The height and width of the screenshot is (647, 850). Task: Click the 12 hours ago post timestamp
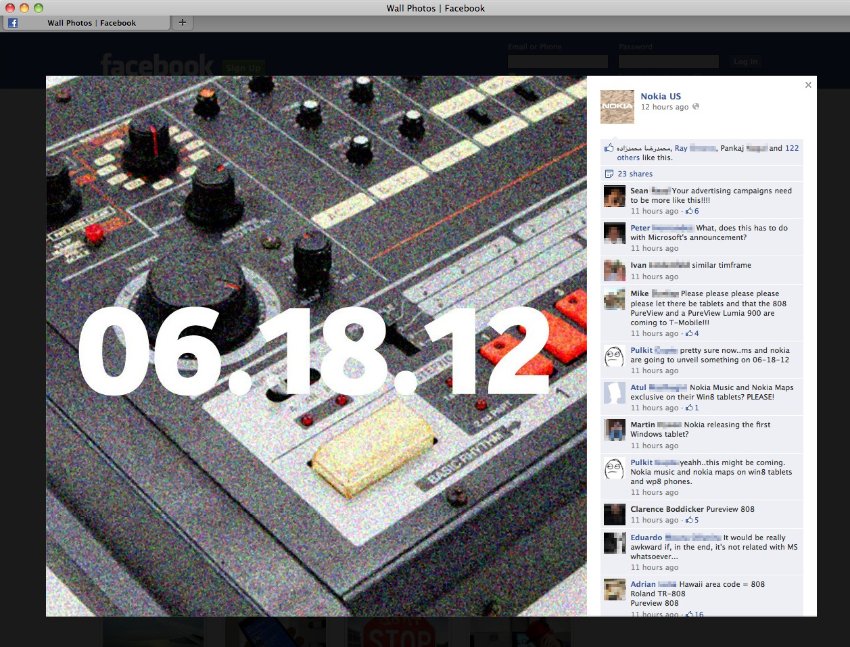[665, 107]
